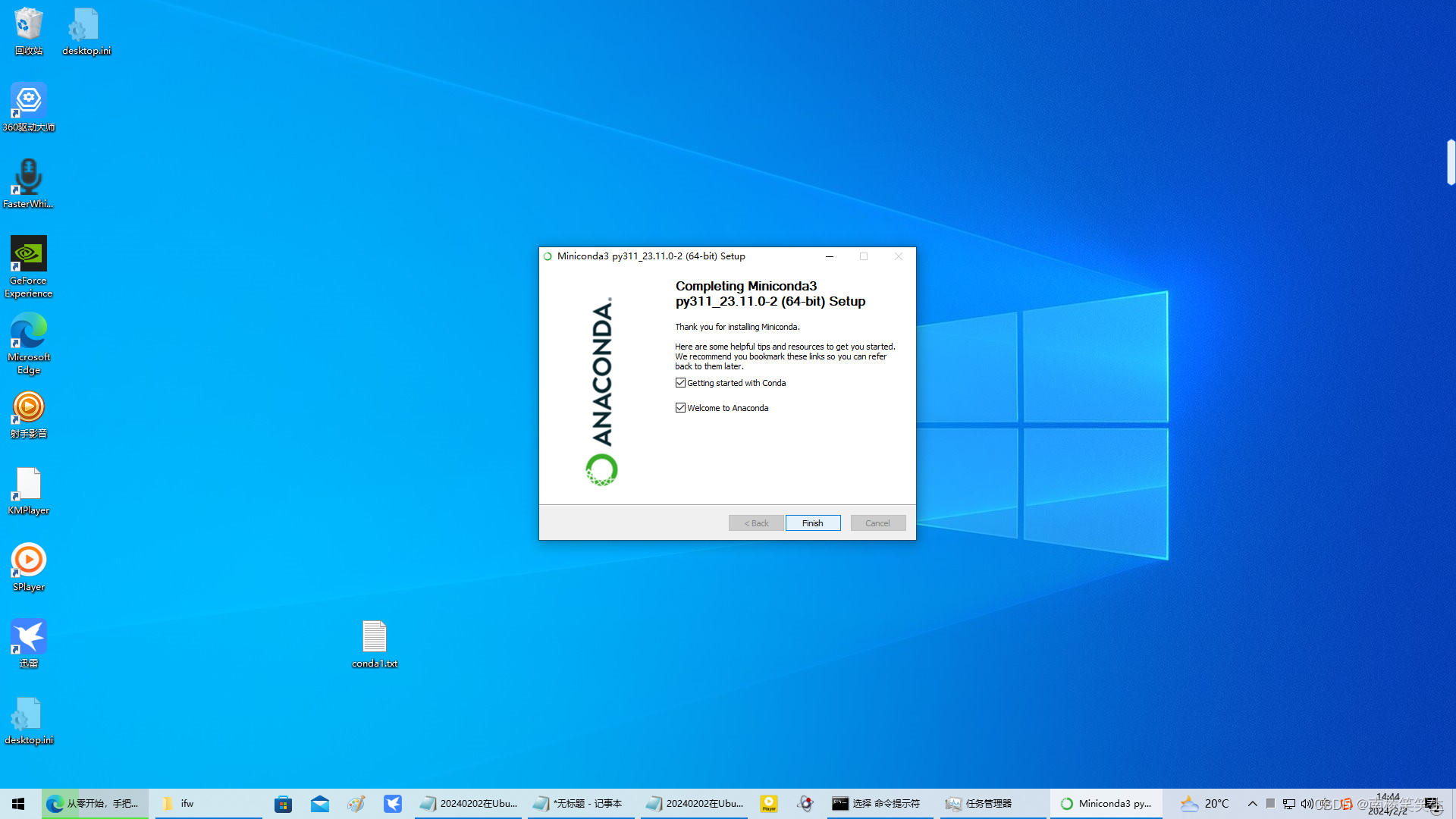This screenshot has width=1456, height=819.
Task: Select the KMPlayer desktop shortcut
Action: 29,491
